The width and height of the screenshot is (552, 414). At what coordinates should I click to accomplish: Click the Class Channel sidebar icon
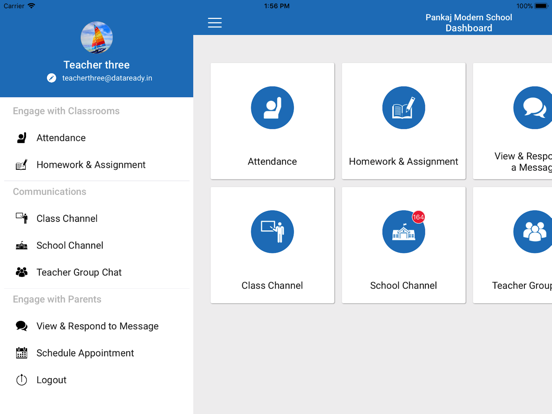(21, 218)
